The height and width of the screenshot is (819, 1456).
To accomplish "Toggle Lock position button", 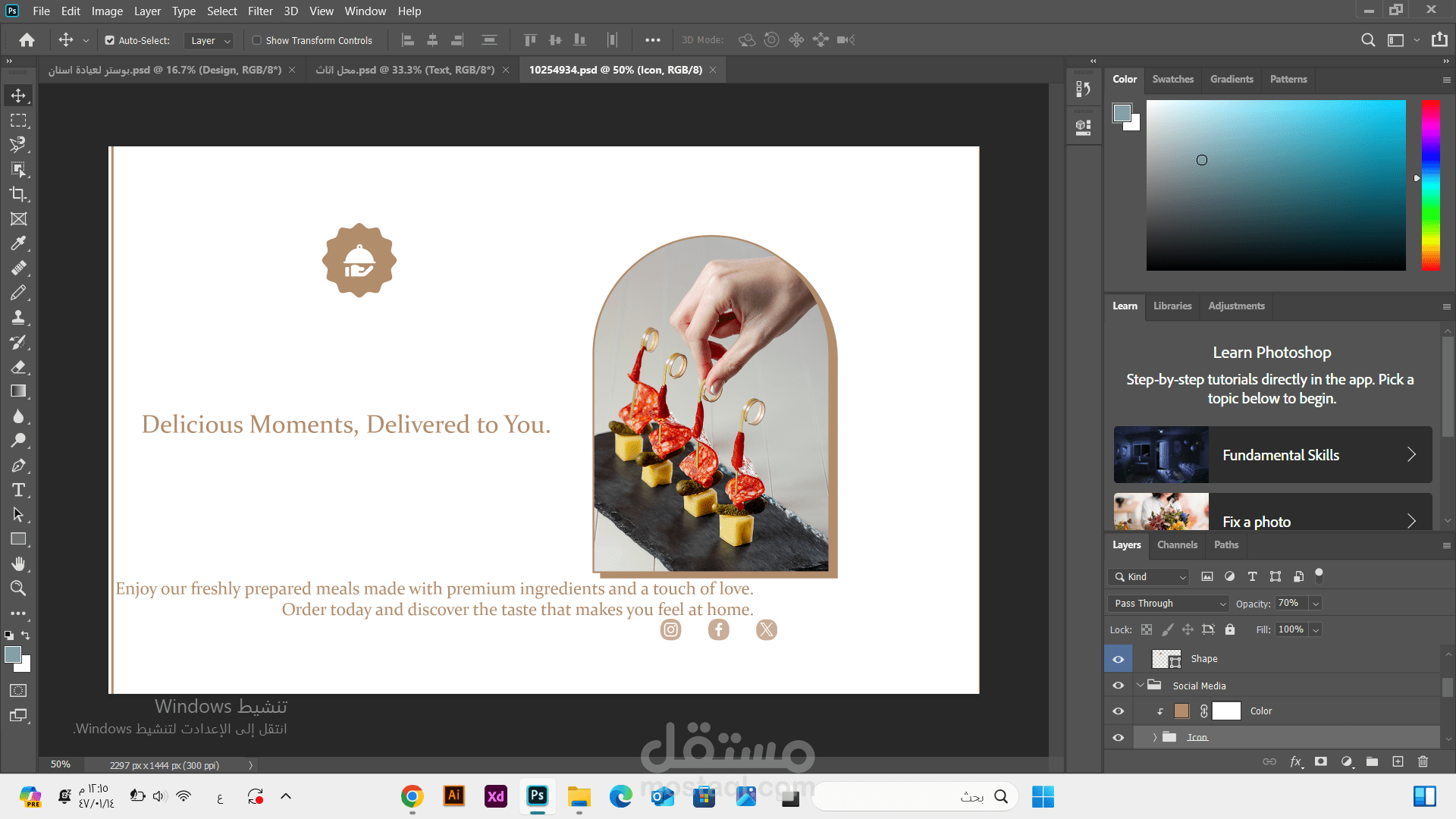I will pyautogui.click(x=1188, y=629).
